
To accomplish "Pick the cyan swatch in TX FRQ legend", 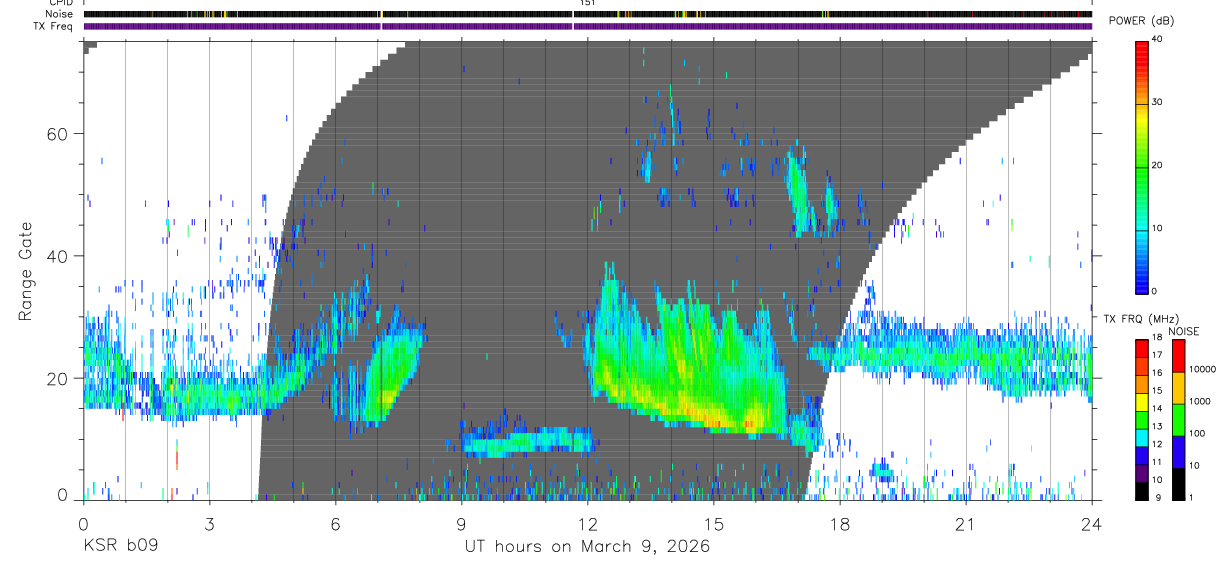I will [x=1141, y=435].
